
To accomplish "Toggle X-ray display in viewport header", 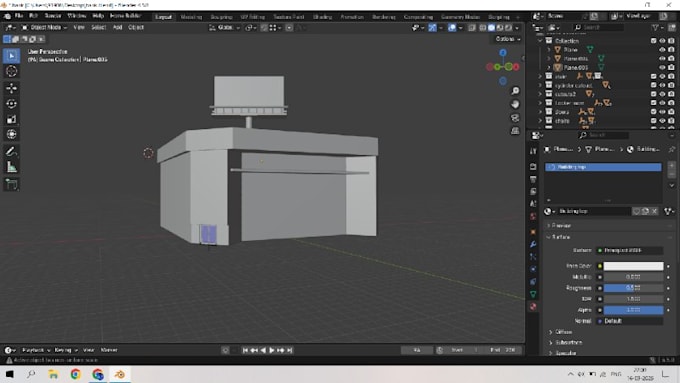I will click(472, 28).
